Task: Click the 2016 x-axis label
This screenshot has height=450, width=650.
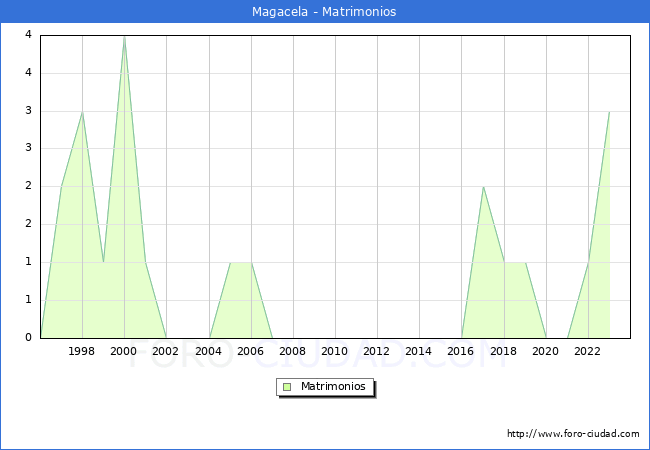Action: point(461,351)
